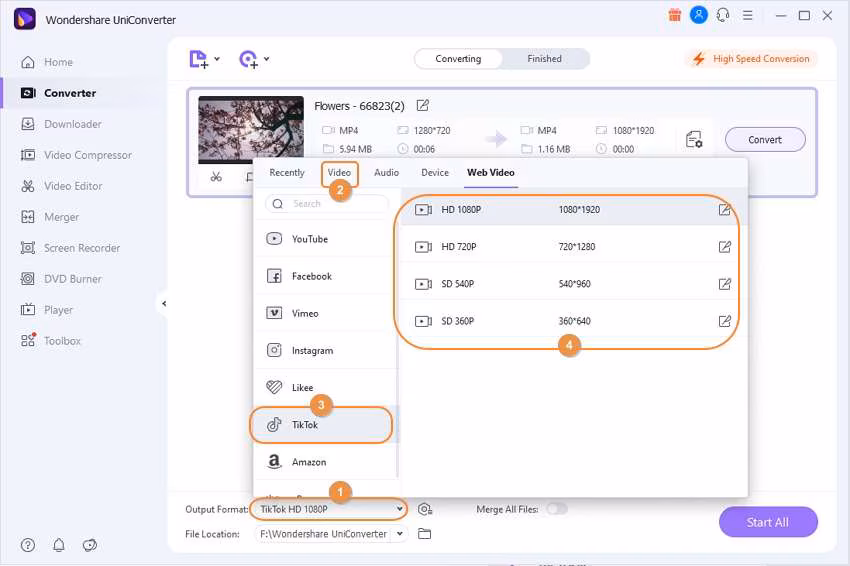Edit the HD 1080P preset settings
The image size is (850, 566).
[724, 210]
